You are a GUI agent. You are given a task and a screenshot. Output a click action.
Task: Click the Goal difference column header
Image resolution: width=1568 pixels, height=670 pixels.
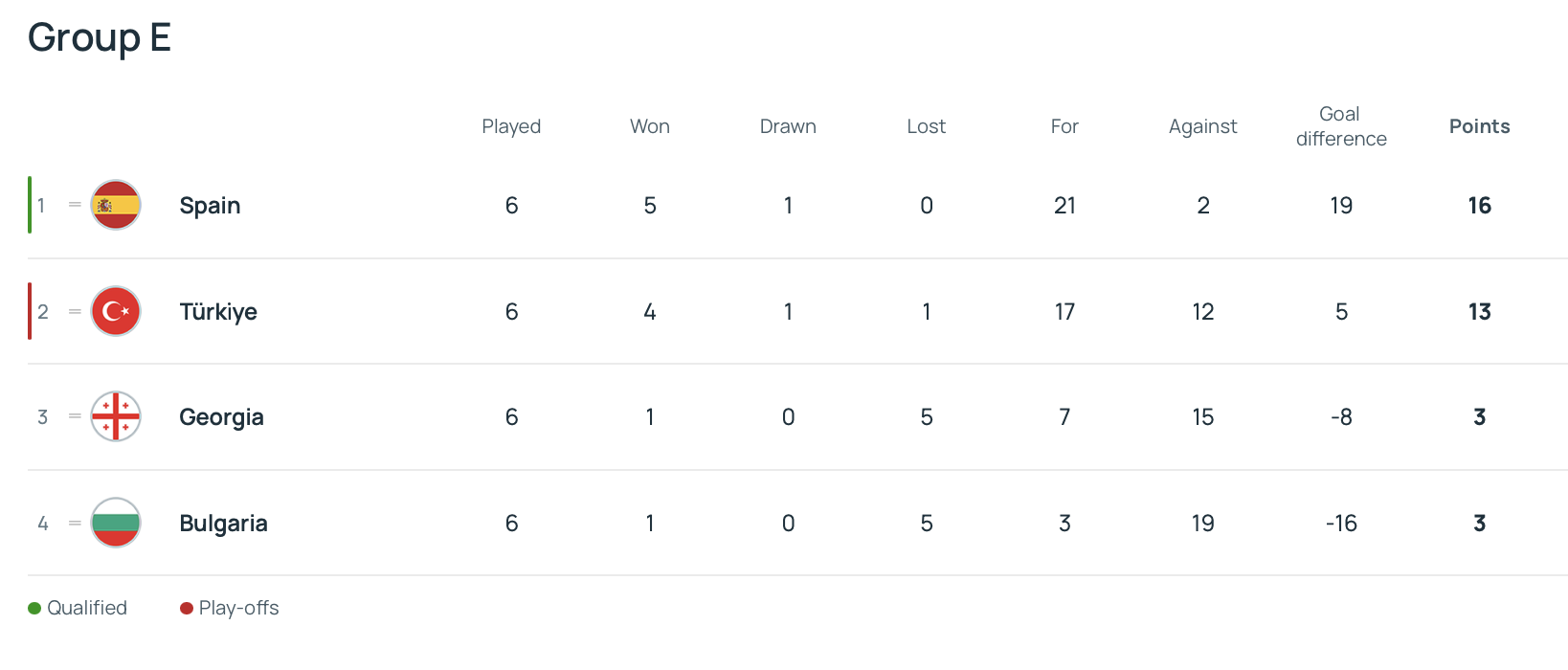tap(1341, 126)
